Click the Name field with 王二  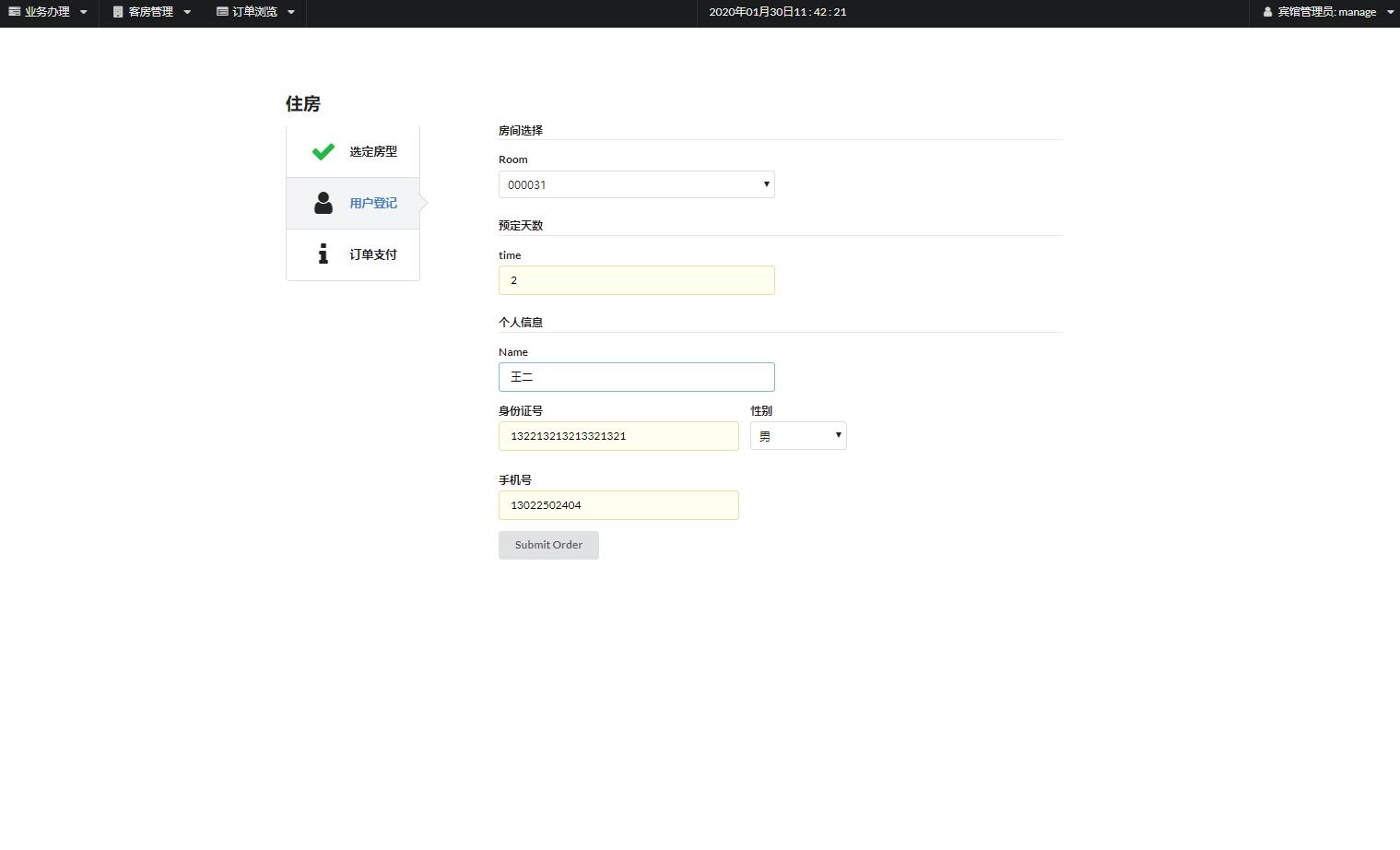[x=637, y=377]
